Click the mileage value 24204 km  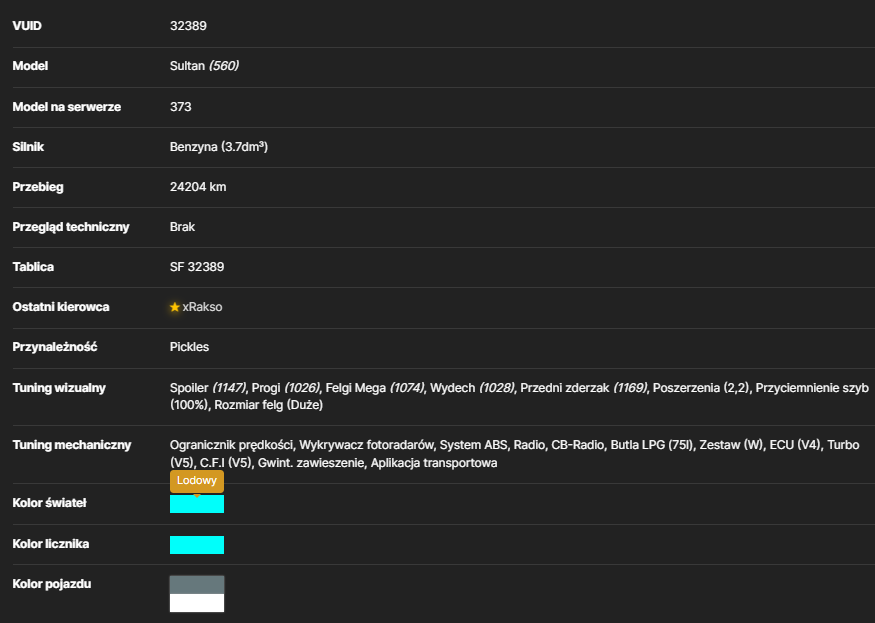click(198, 187)
